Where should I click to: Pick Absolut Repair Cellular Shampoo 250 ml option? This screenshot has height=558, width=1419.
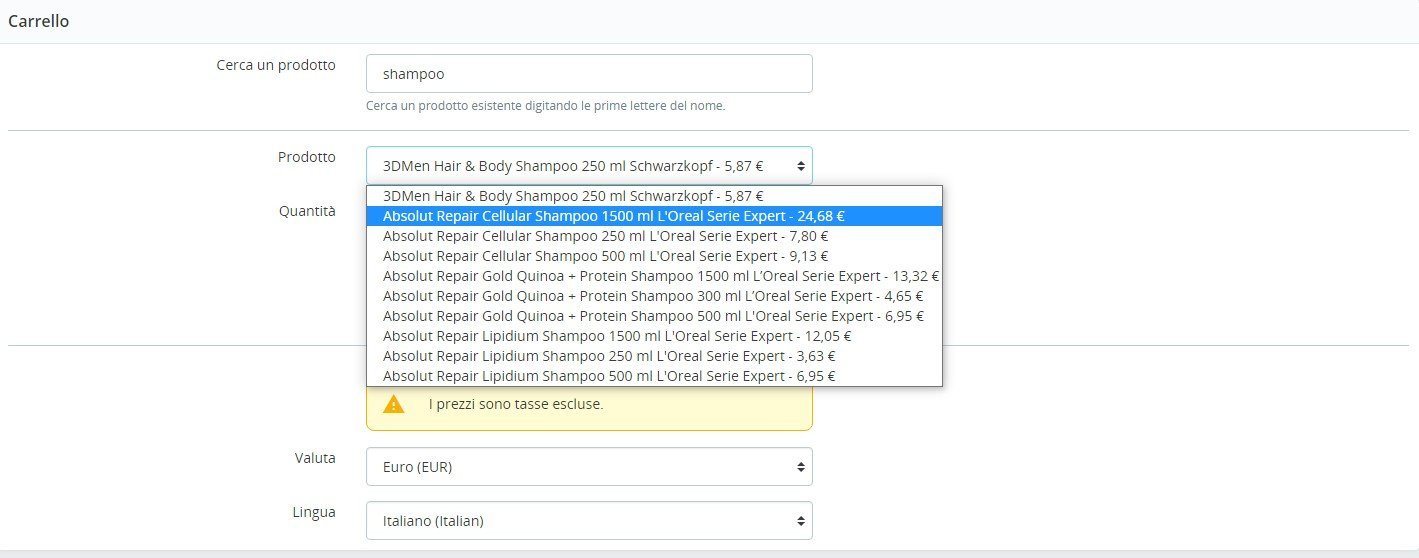click(x=654, y=236)
